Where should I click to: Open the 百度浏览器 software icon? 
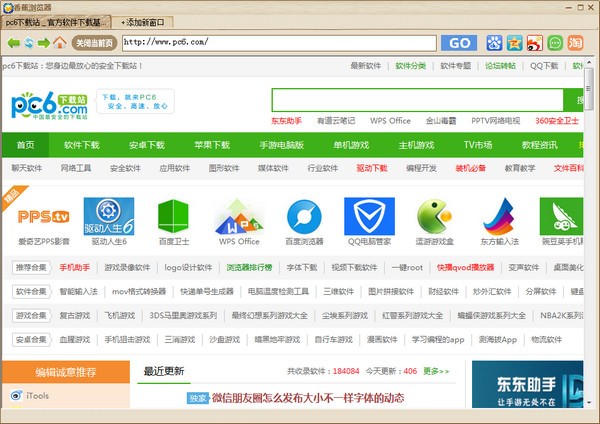pyautogui.click(x=304, y=217)
